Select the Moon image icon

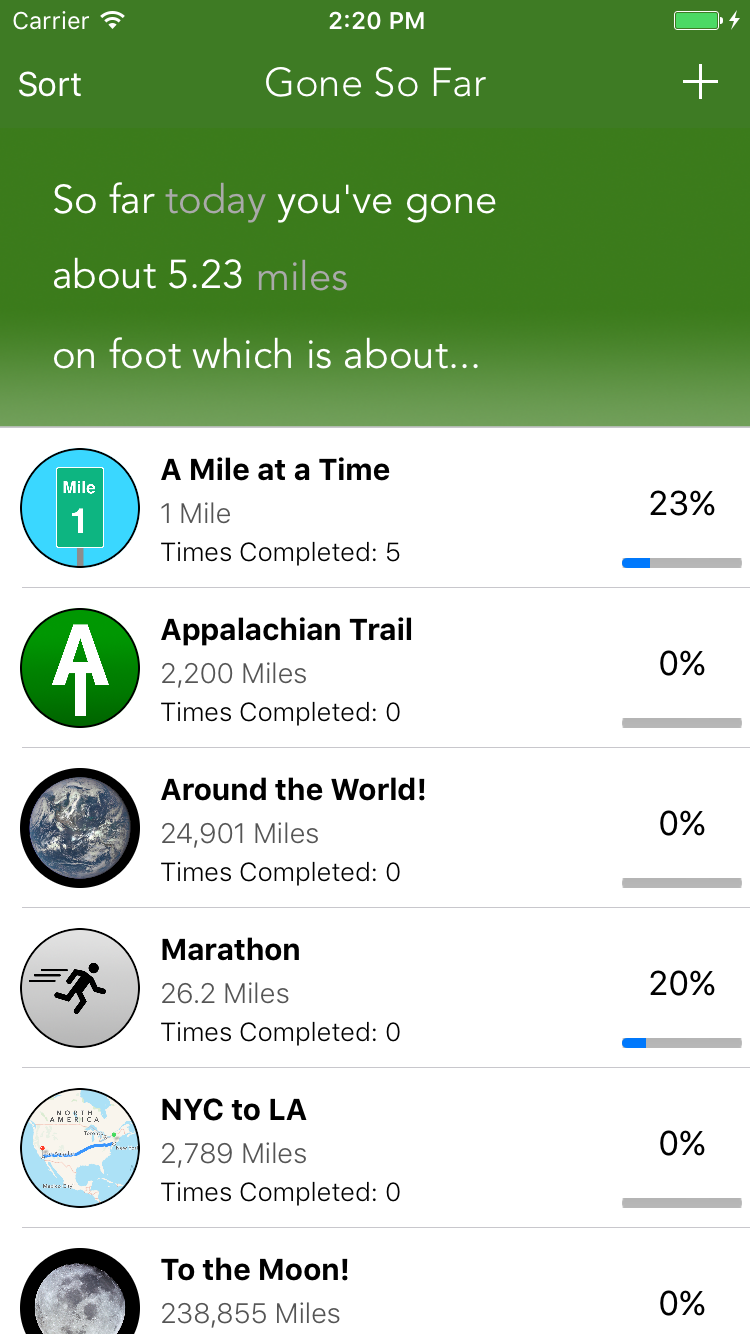tap(80, 1291)
